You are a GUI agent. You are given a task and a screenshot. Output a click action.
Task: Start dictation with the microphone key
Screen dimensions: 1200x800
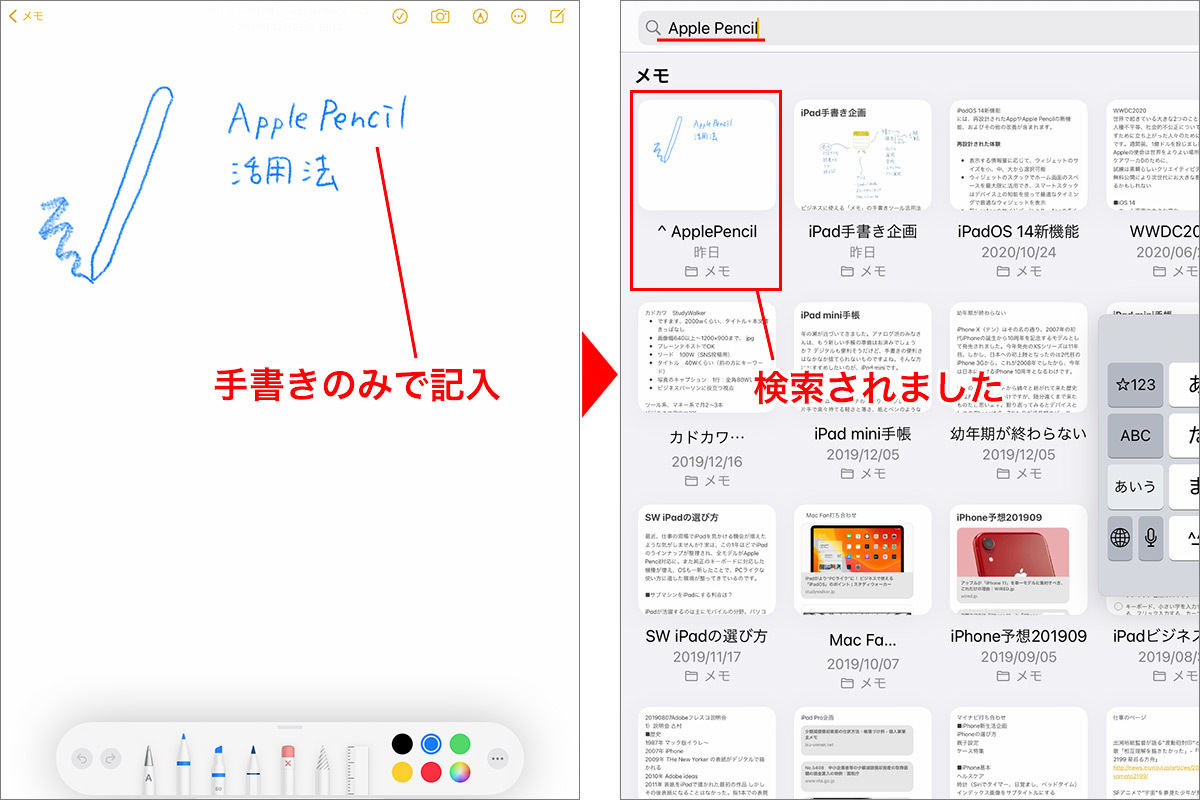[x=1151, y=538]
